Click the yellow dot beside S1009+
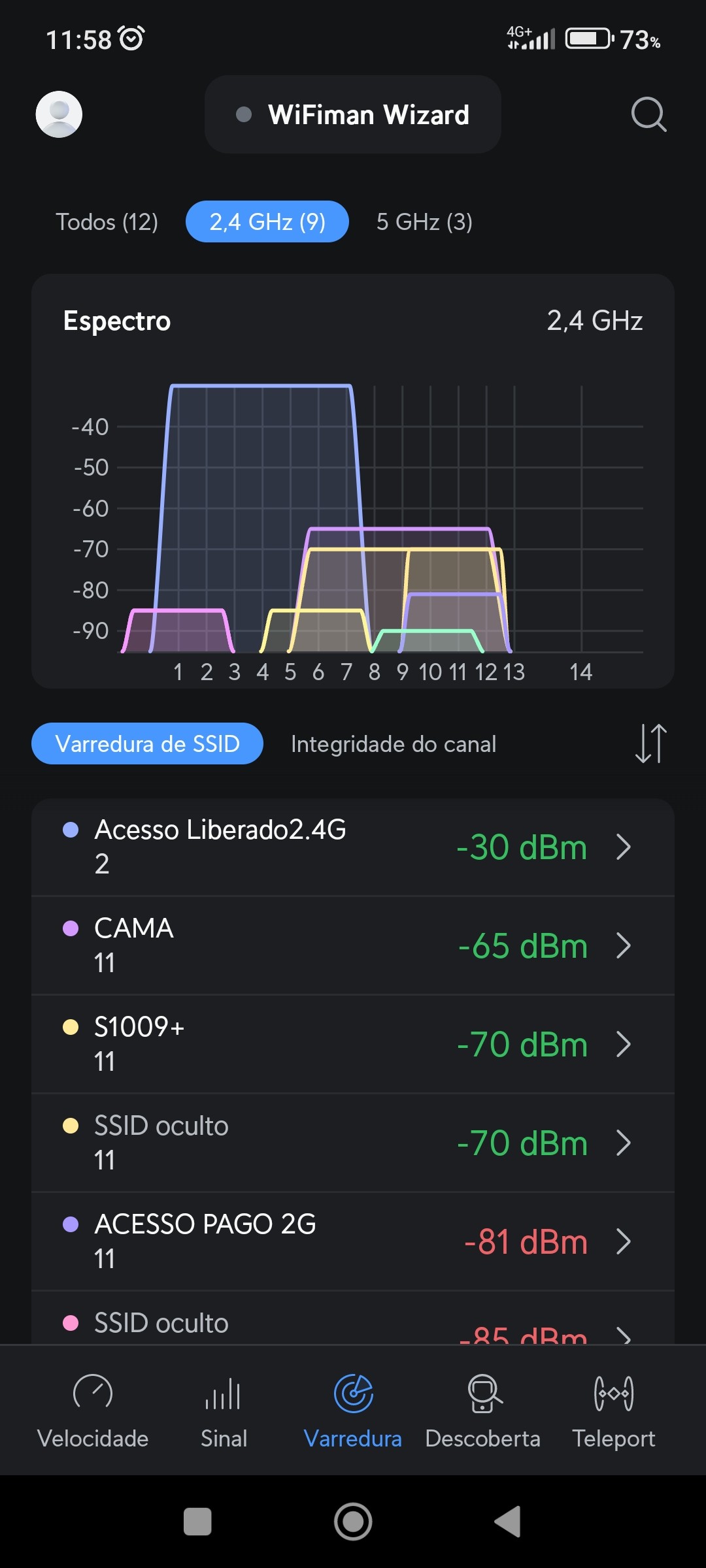The width and height of the screenshot is (706, 1568). tap(71, 1027)
